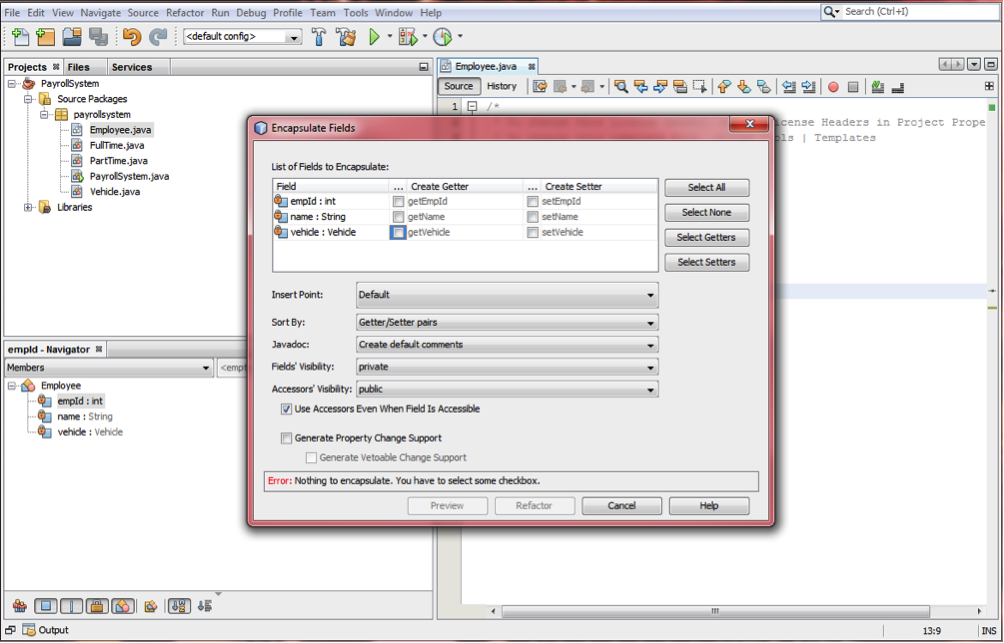
Task: Click the New File toolbar icon
Action: pyautogui.click(x=20, y=37)
